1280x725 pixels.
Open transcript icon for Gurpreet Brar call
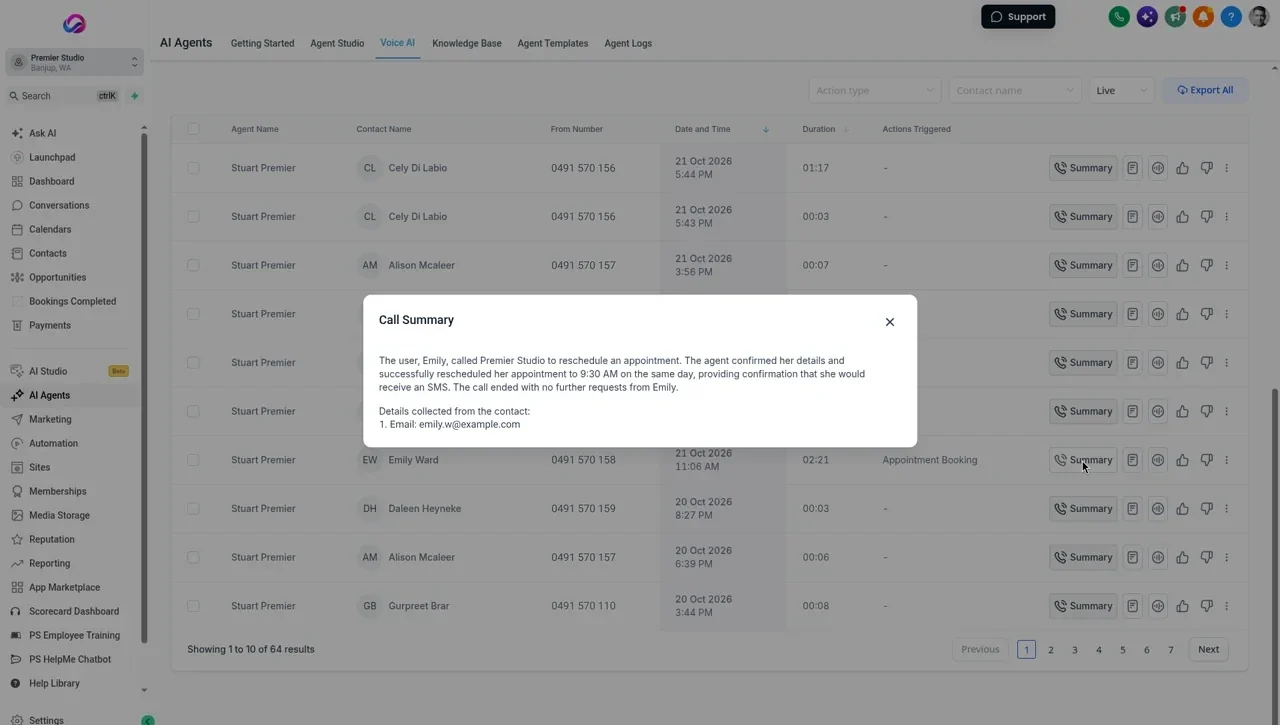click(1132, 606)
